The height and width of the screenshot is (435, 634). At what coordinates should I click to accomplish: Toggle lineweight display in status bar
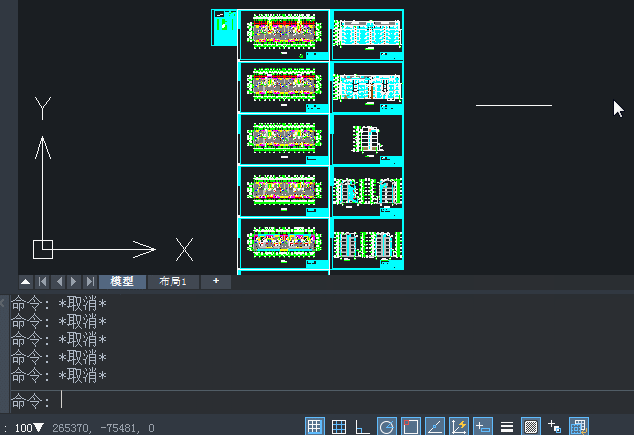tap(507, 427)
